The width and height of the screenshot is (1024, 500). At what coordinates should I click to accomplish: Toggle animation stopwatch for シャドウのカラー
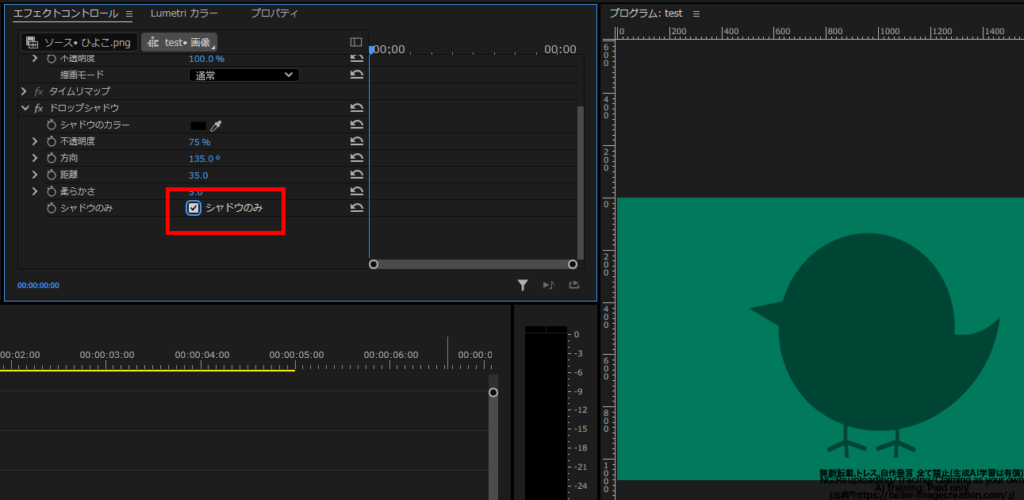[x=52, y=125]
